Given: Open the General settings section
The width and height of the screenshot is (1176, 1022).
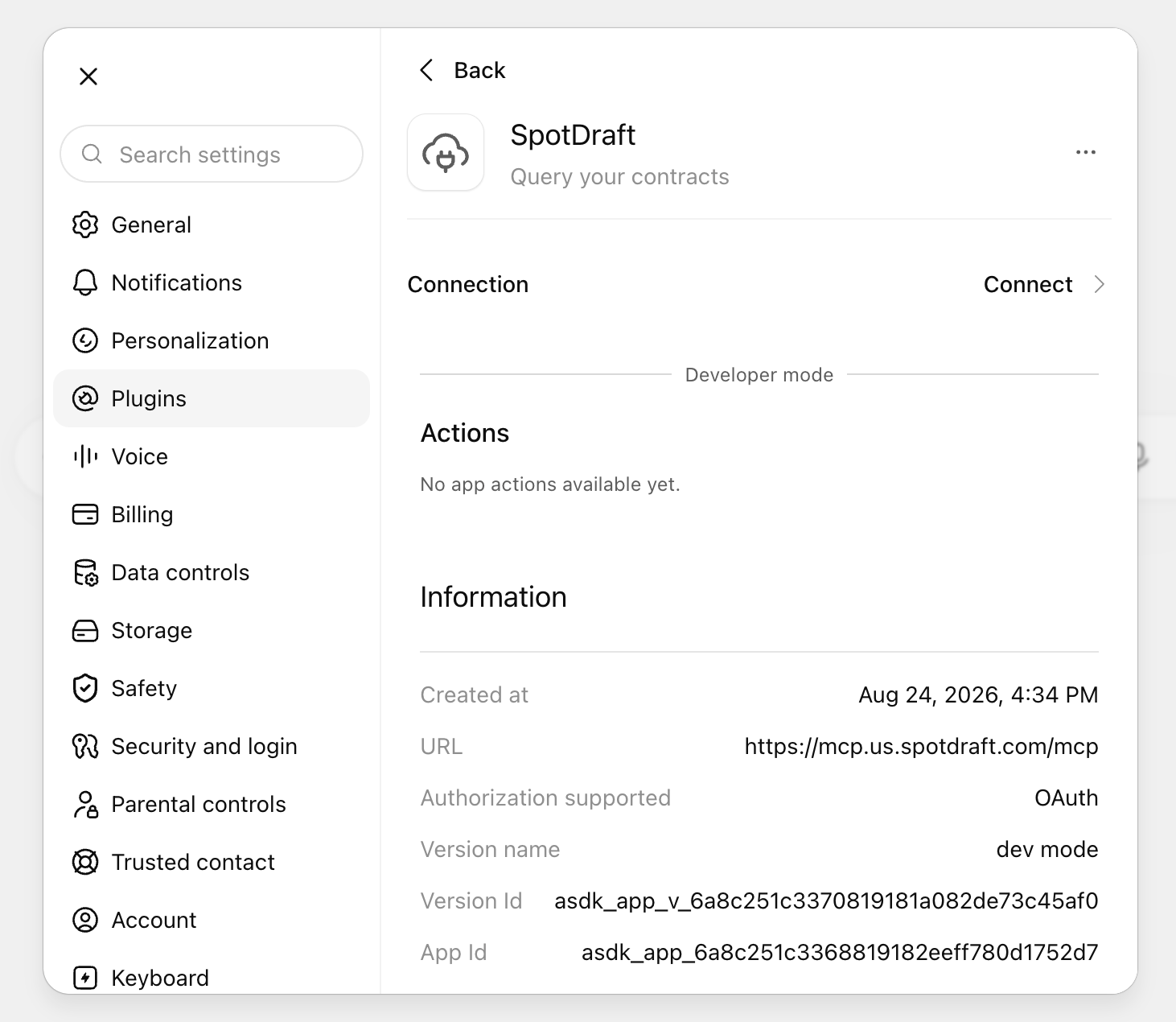Looking at the screenshot, I should pos(212,225).
